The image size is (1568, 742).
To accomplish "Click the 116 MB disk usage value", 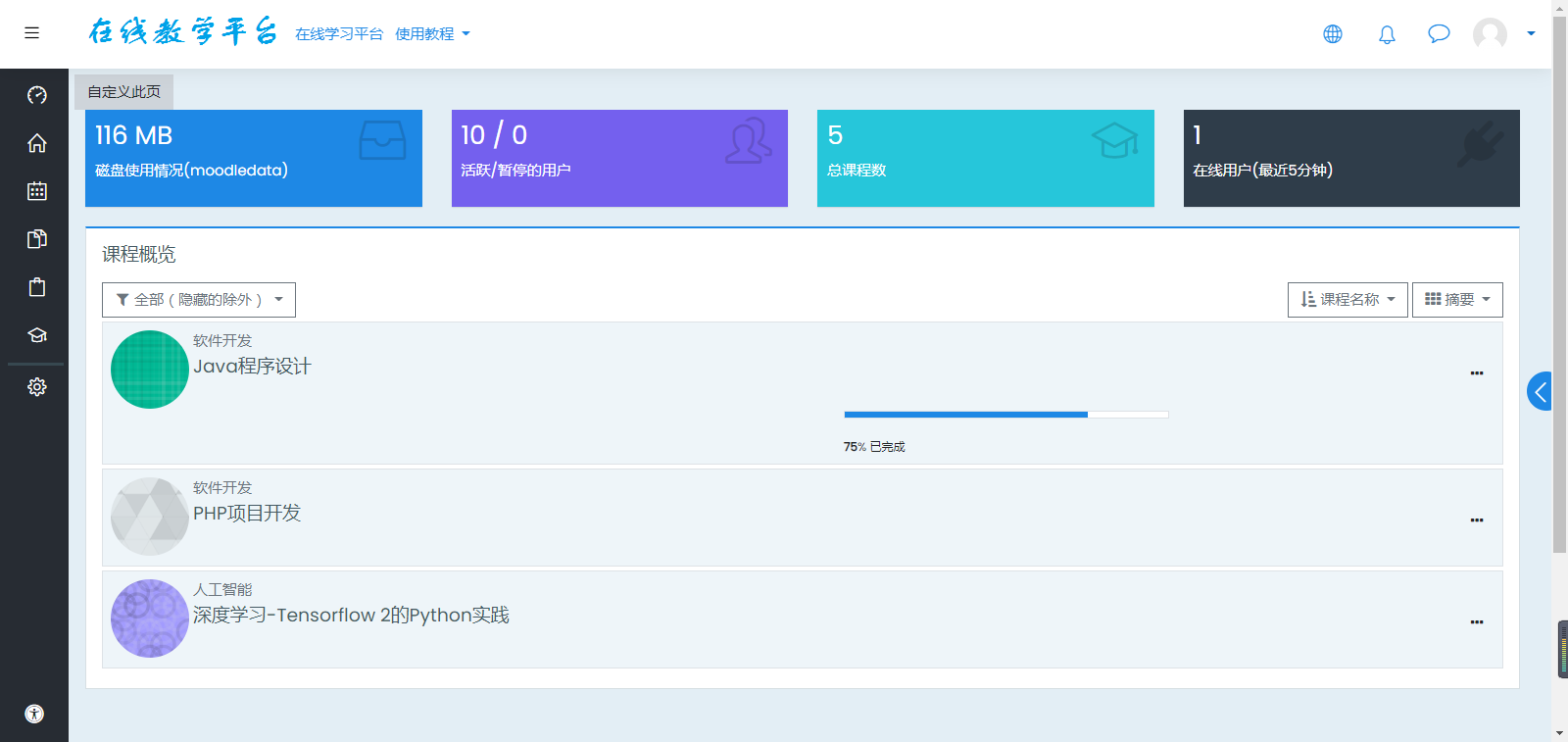I will (134, 135).
